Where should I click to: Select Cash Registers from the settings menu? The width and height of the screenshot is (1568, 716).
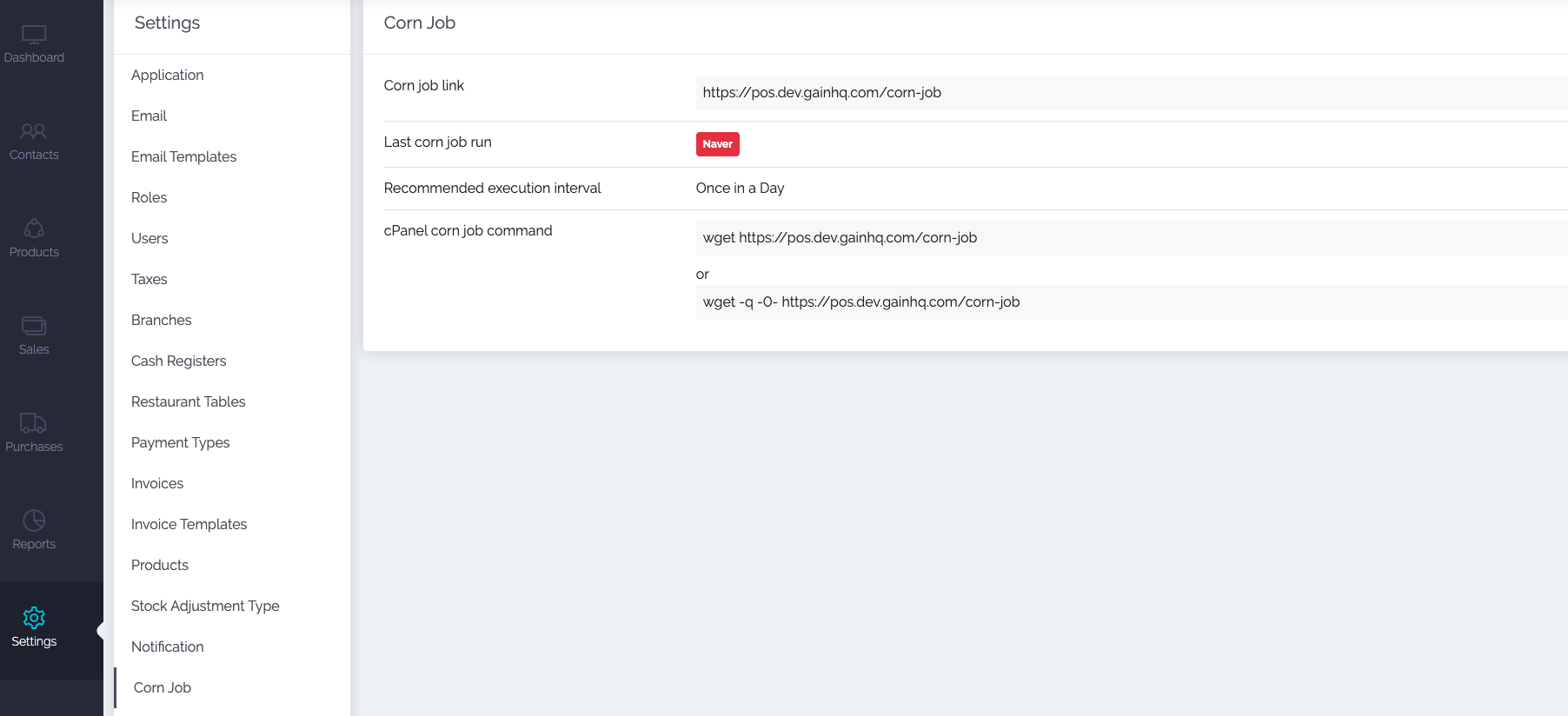(x=178, y=361)
